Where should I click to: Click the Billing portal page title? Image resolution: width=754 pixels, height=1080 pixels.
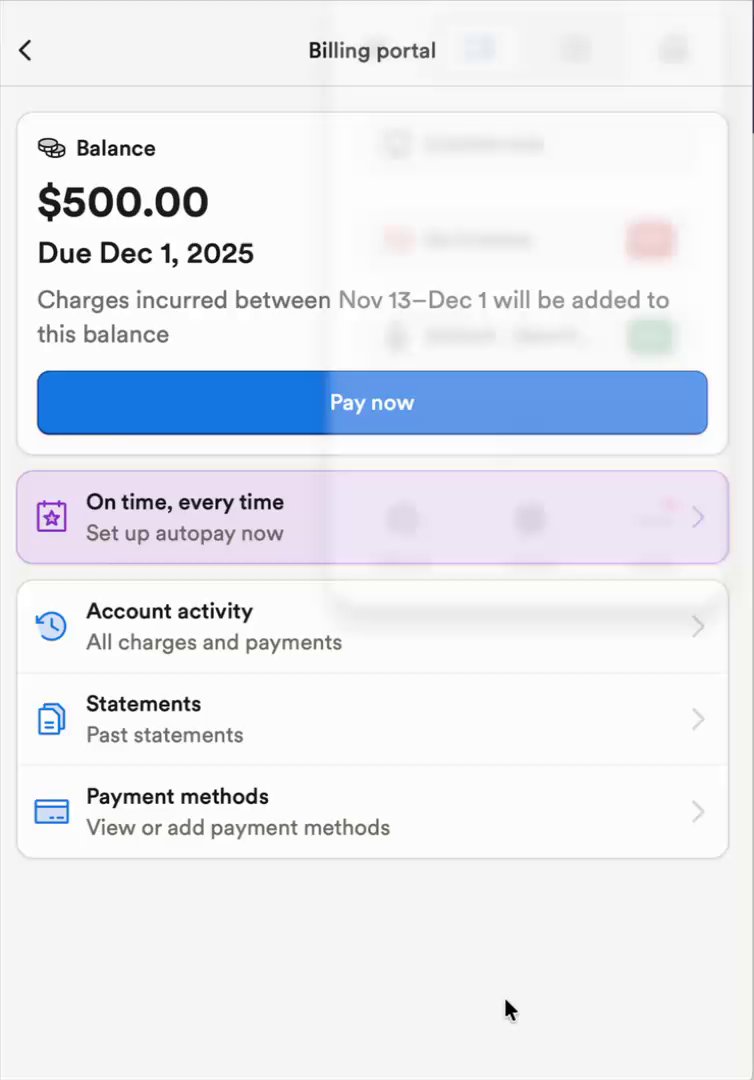point(372,50)
